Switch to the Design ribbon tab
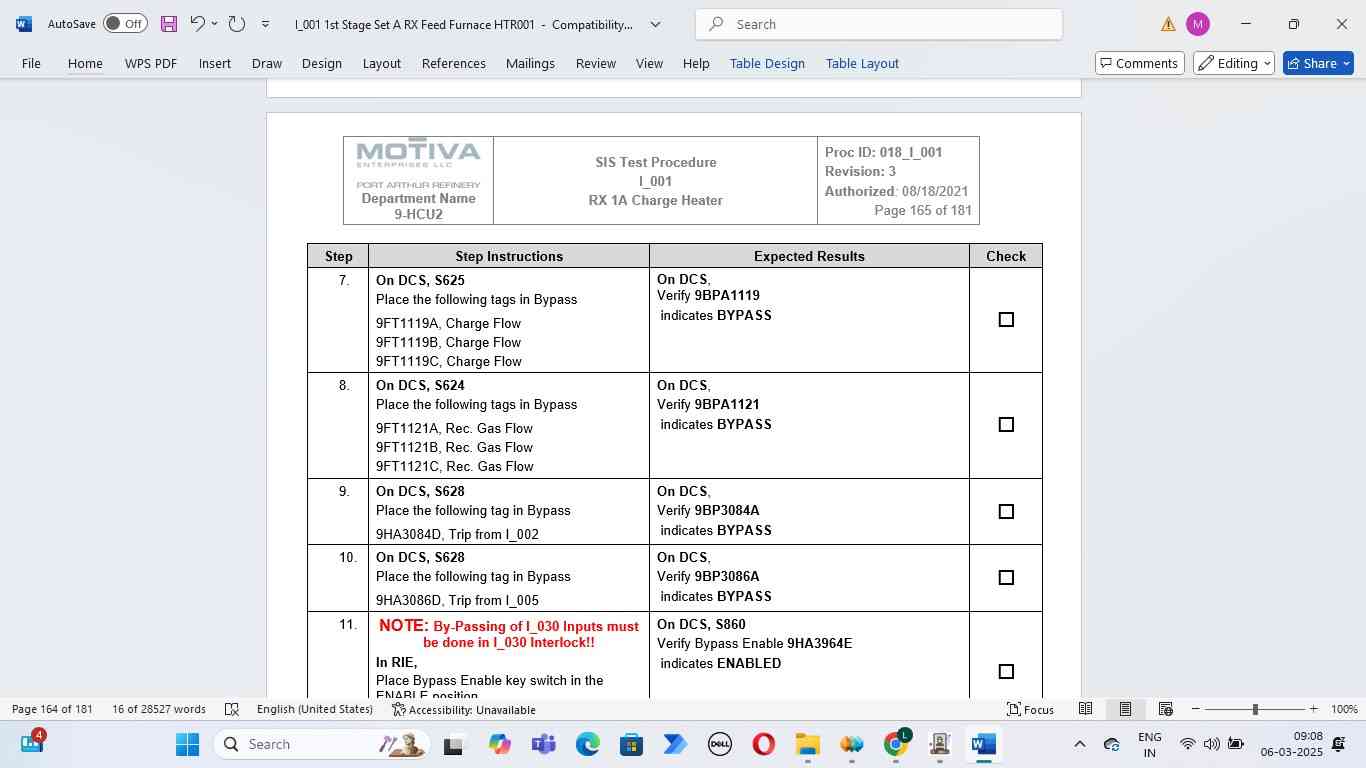Viewport: 1366px width, 768px height. click(x=322, y=63)
